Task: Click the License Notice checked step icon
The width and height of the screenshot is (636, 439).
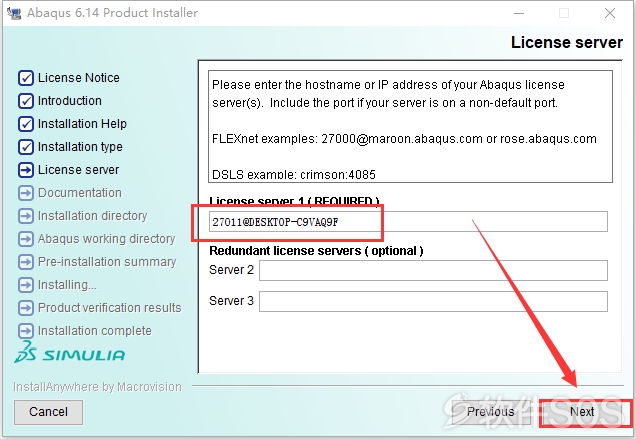Action: [26, 78]
